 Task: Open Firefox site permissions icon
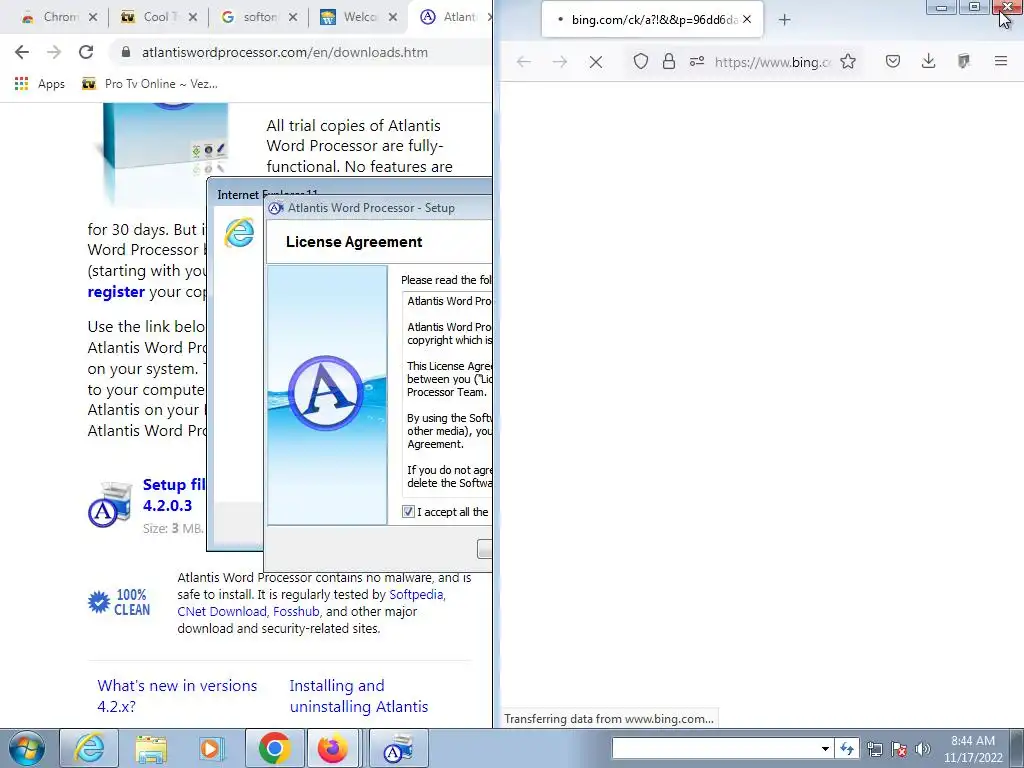click(x=697, y=61)
